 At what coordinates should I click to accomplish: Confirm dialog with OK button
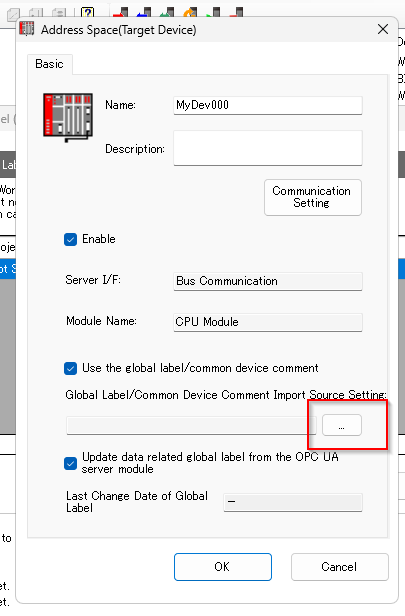coord(223,566)
